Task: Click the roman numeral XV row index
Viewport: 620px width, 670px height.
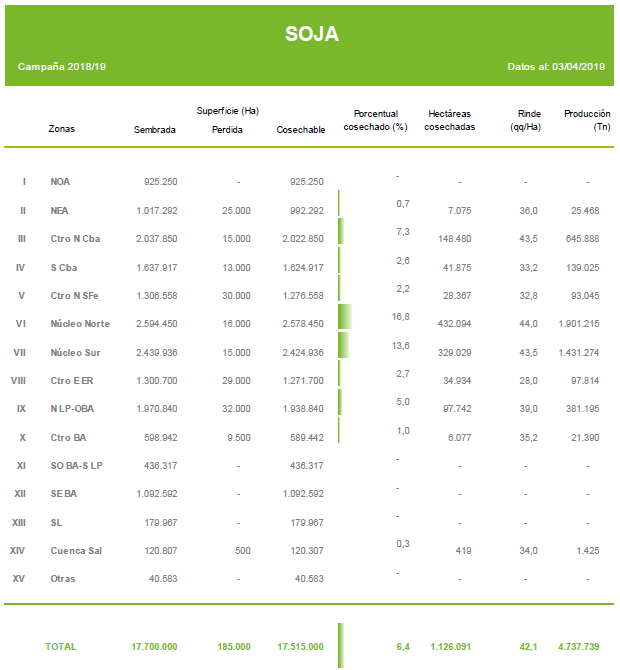Action: click(x=19, y=579)
